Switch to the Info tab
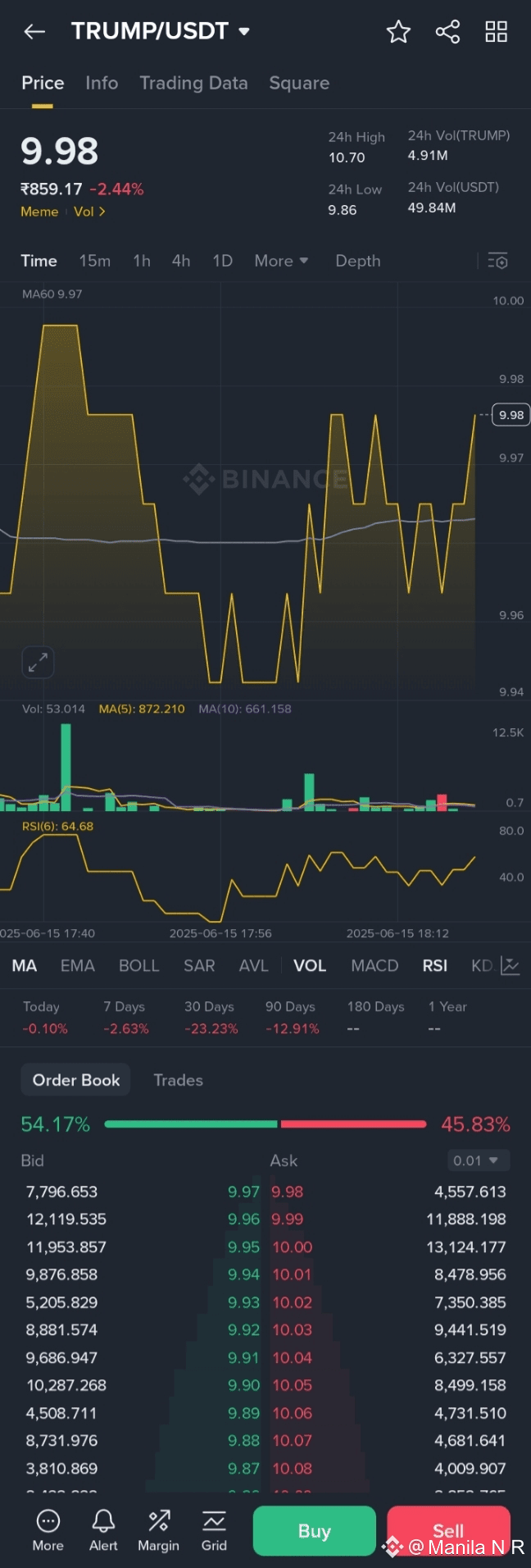 102,83
